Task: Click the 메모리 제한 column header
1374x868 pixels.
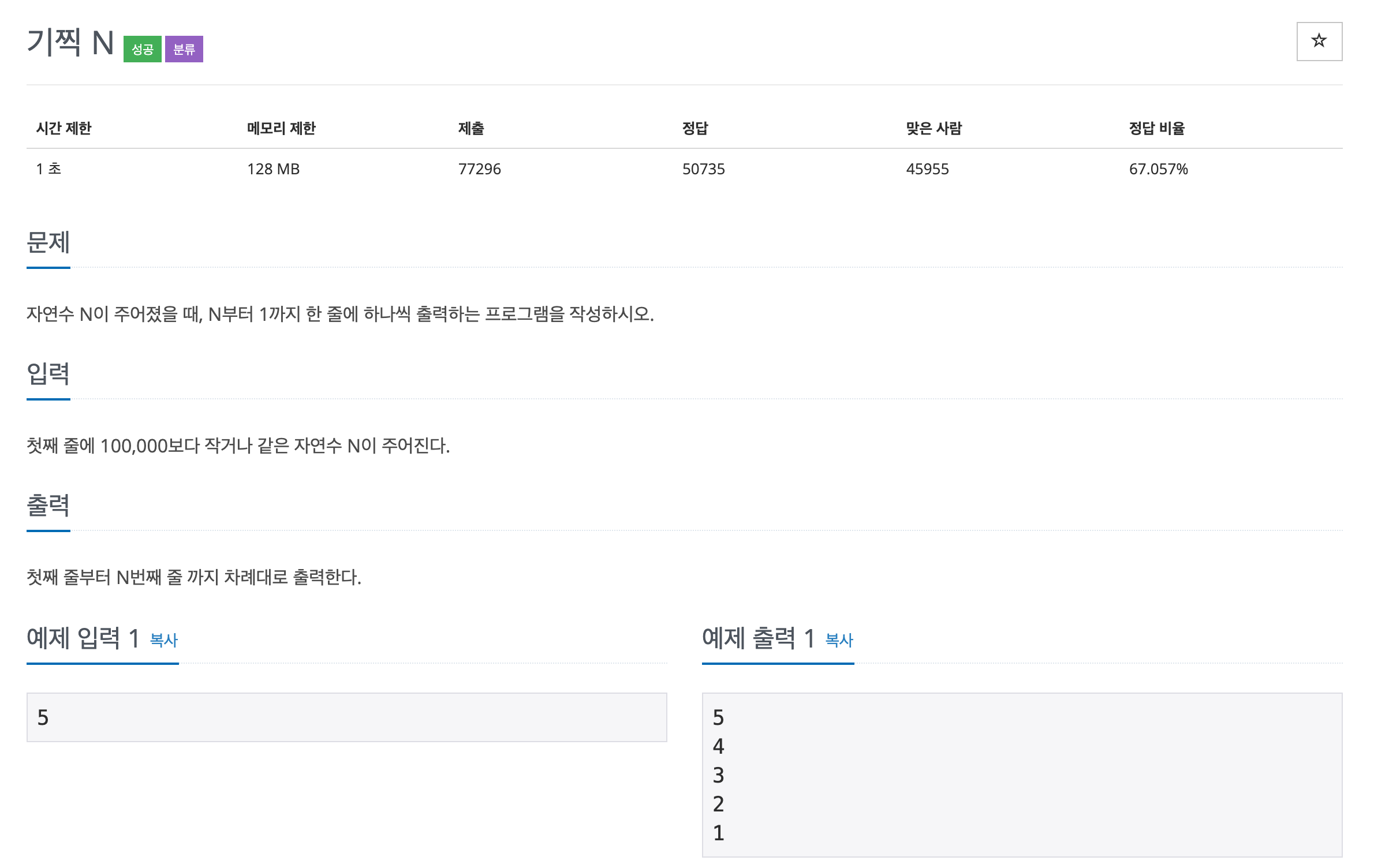Action: 281,129
